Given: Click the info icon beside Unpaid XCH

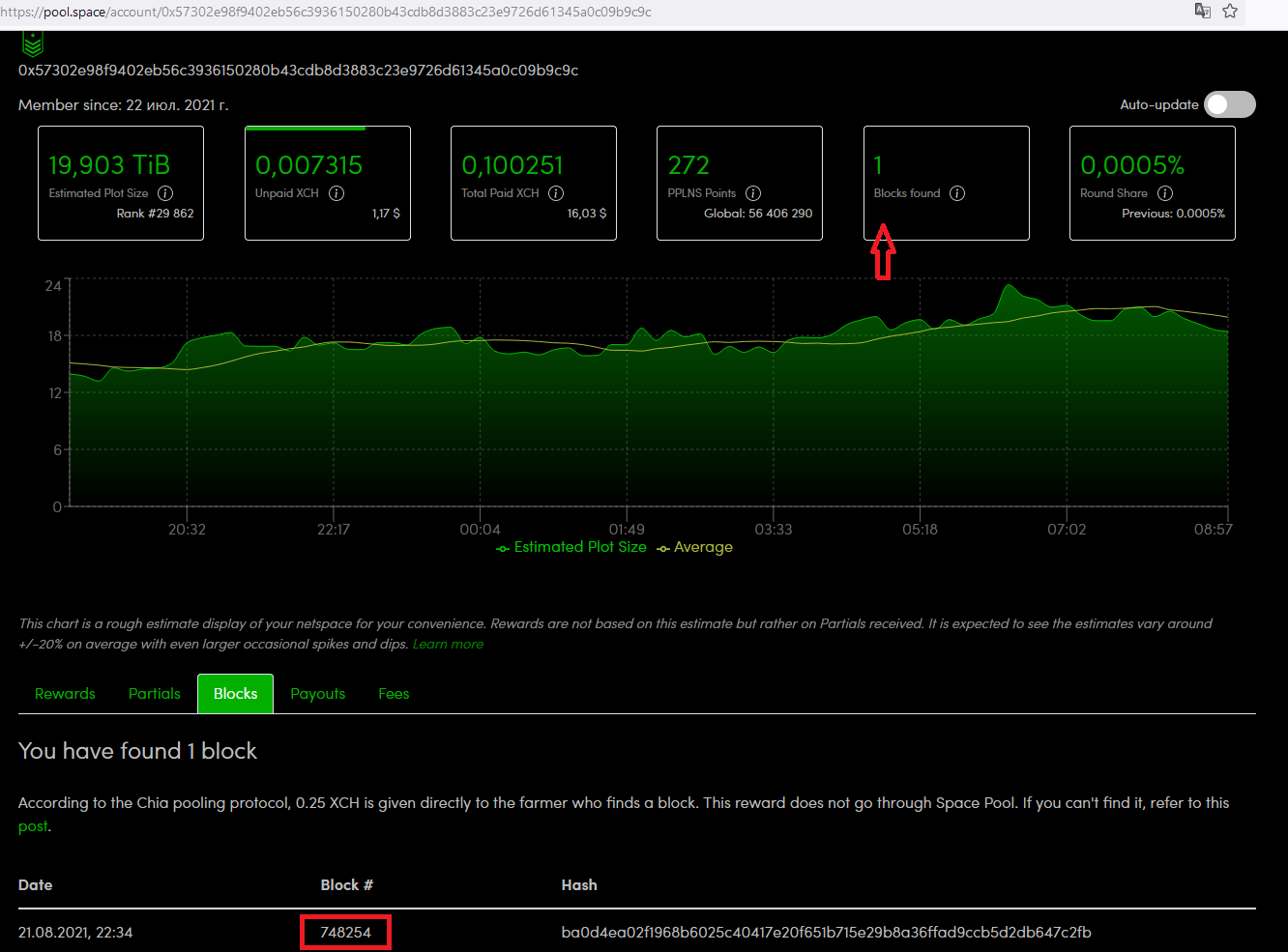Looking at the screenshot, I should pos(337,193).
